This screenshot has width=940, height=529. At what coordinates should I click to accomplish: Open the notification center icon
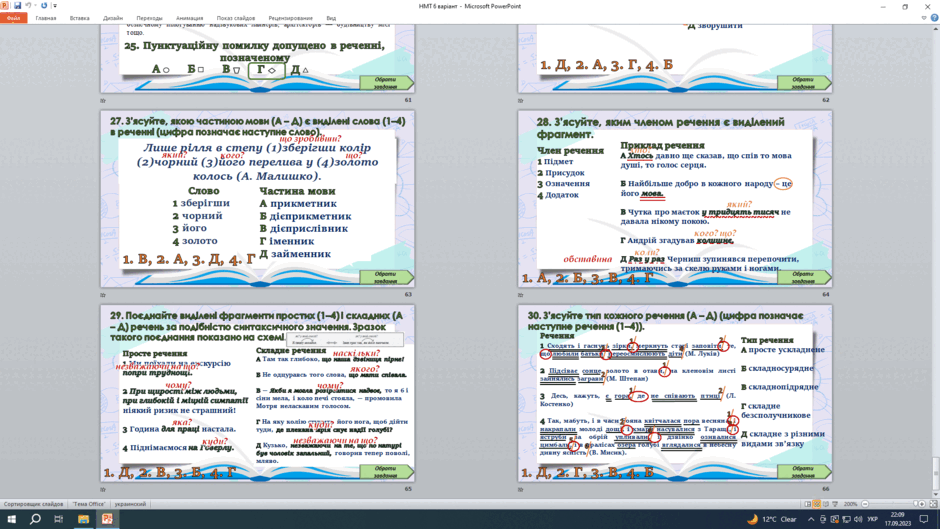[x=924, y=519]
